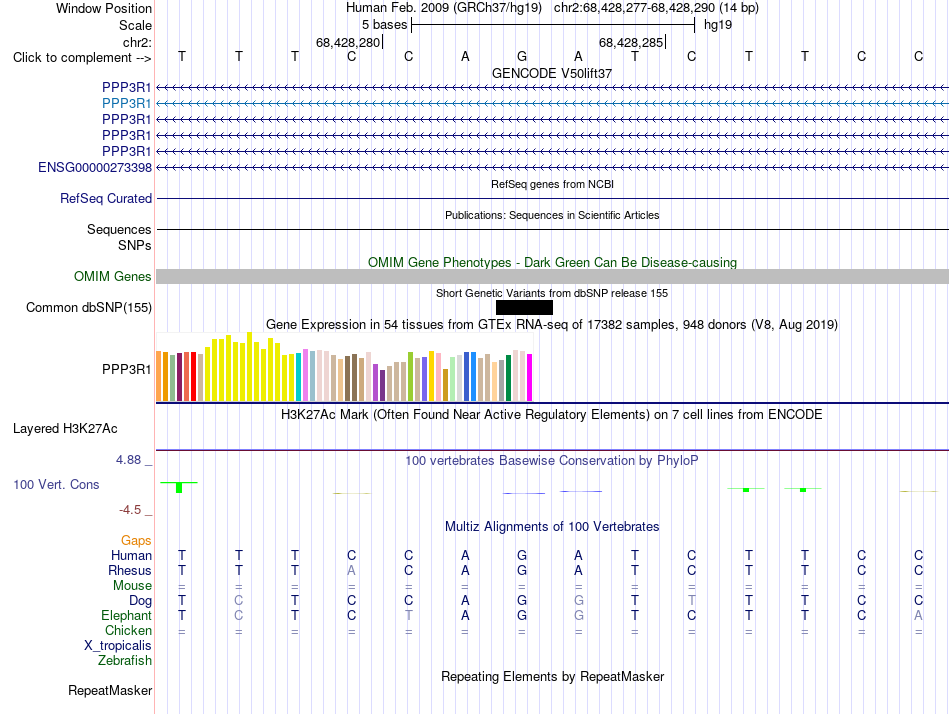Click the Sequences track label
950x714 pixels.
(x=119, y=229)
